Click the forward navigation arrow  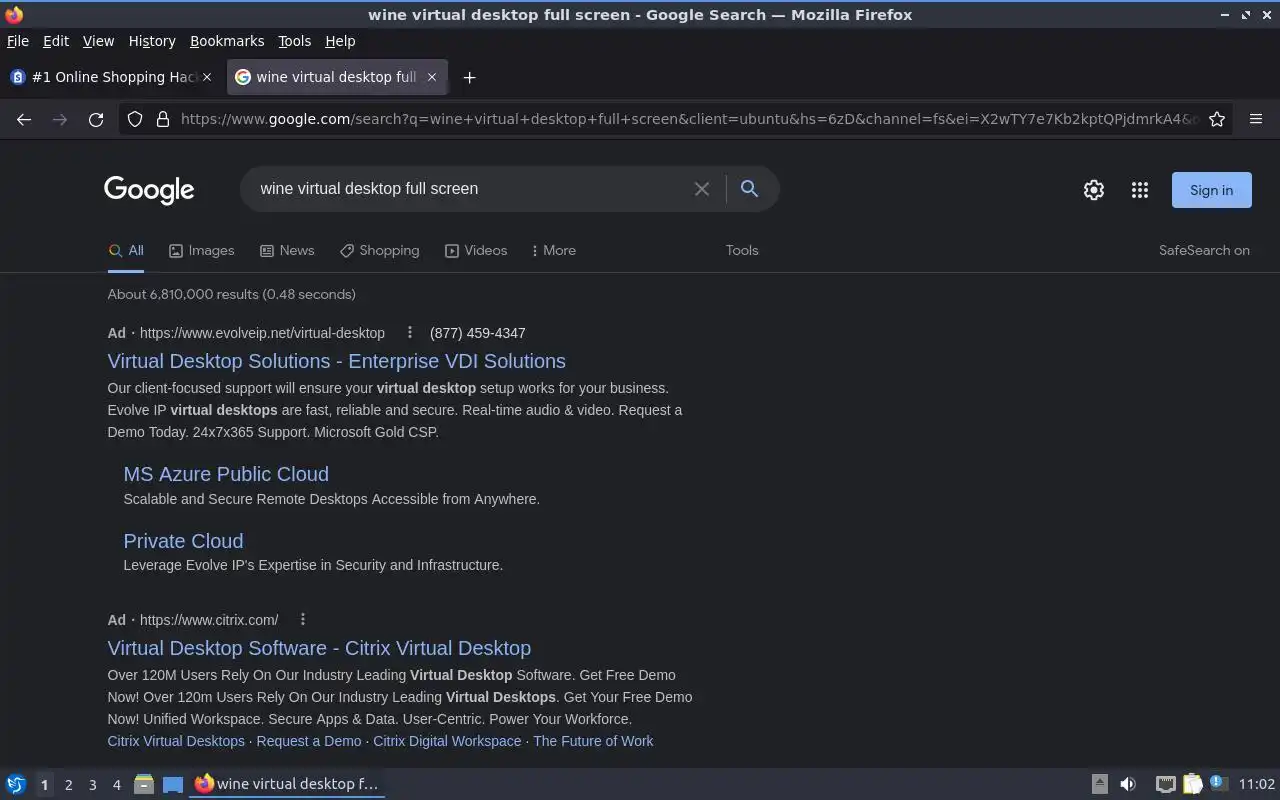coord(60,119)
